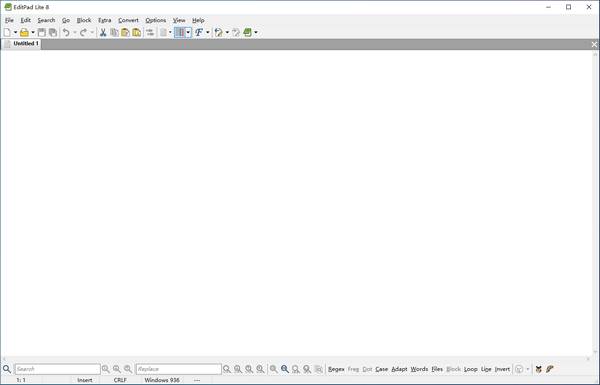600x385 pixels.
Task: Click the owl RegexBuddy icon
Action: coord(538,369)
